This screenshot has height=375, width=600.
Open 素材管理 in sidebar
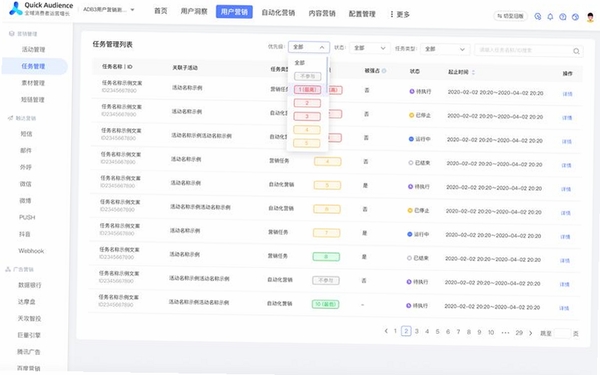pyautogui.click(x=33, y=83)
